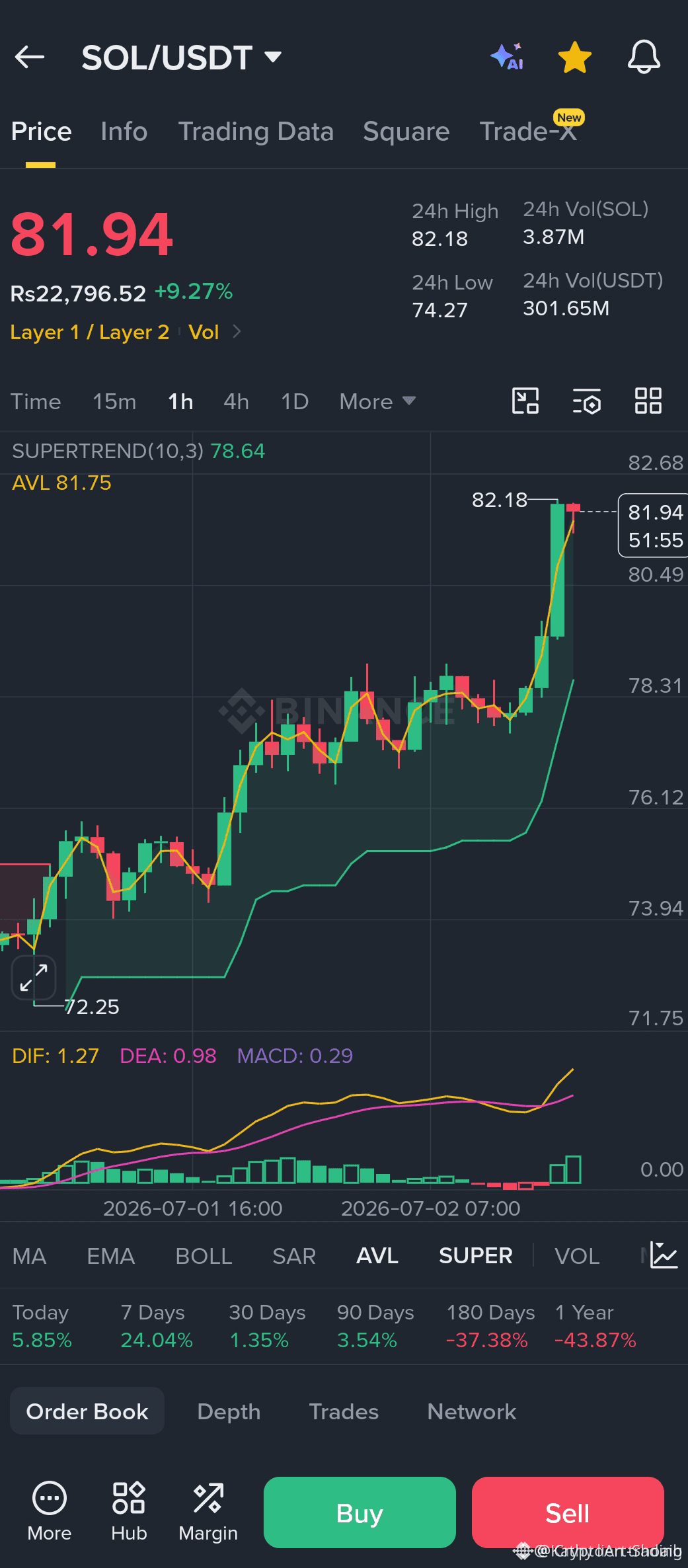Toggle the AVL indicator off
688x1568 pixels.
click(x=377, y=1256)
